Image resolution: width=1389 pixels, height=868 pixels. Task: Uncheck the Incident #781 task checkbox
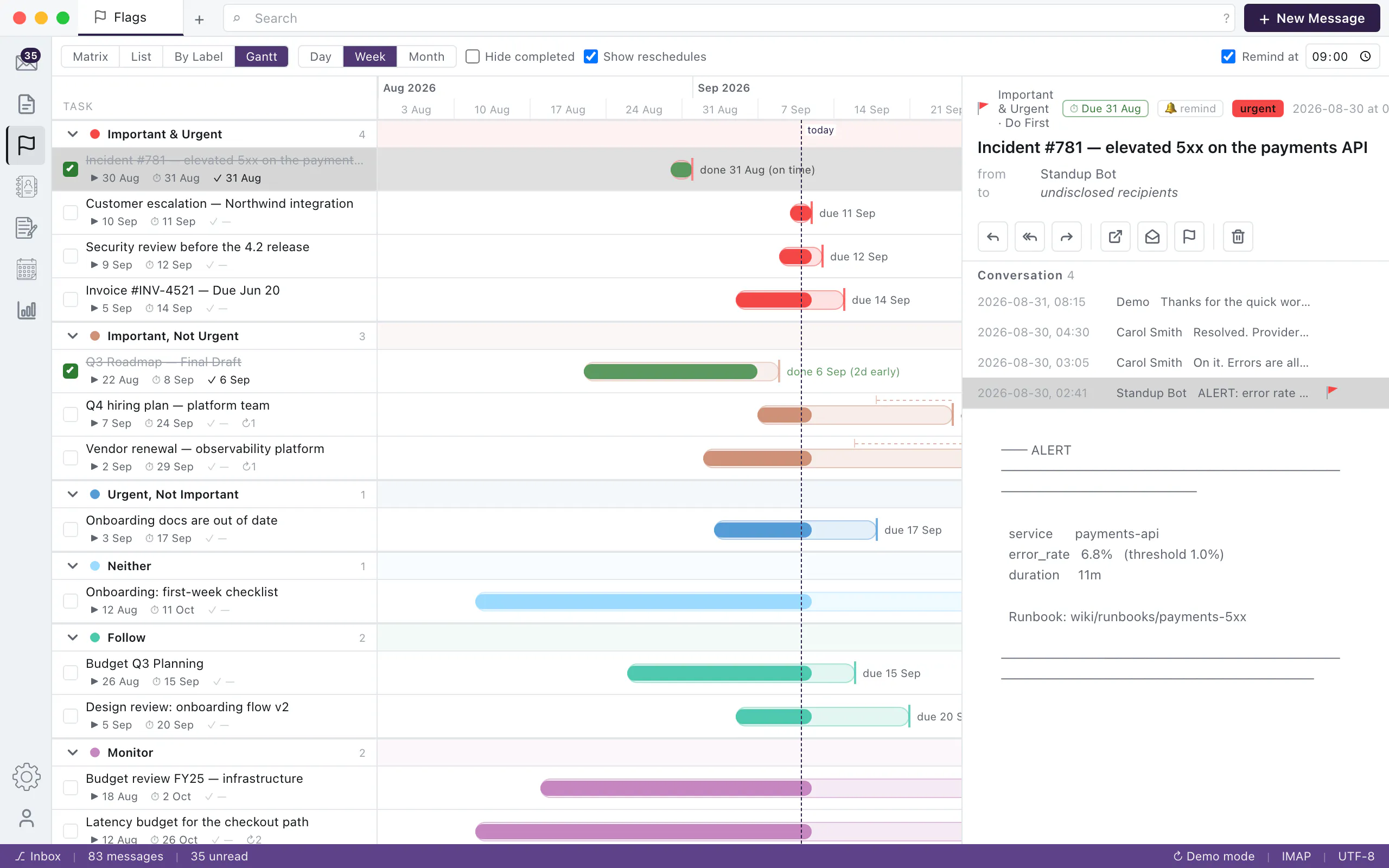coord(71,169)
